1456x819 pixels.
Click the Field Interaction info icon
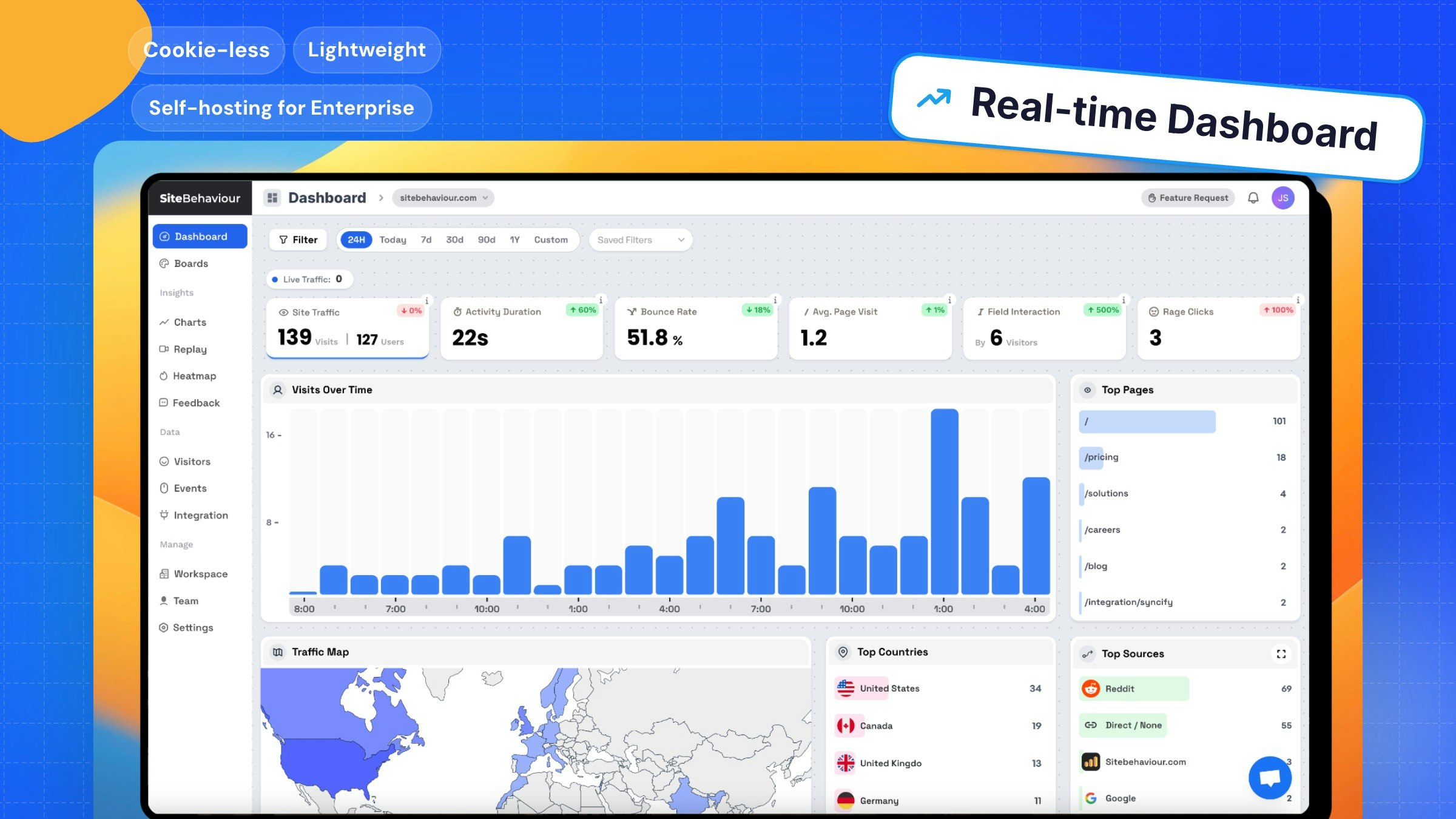click(x=1124, y=300)
